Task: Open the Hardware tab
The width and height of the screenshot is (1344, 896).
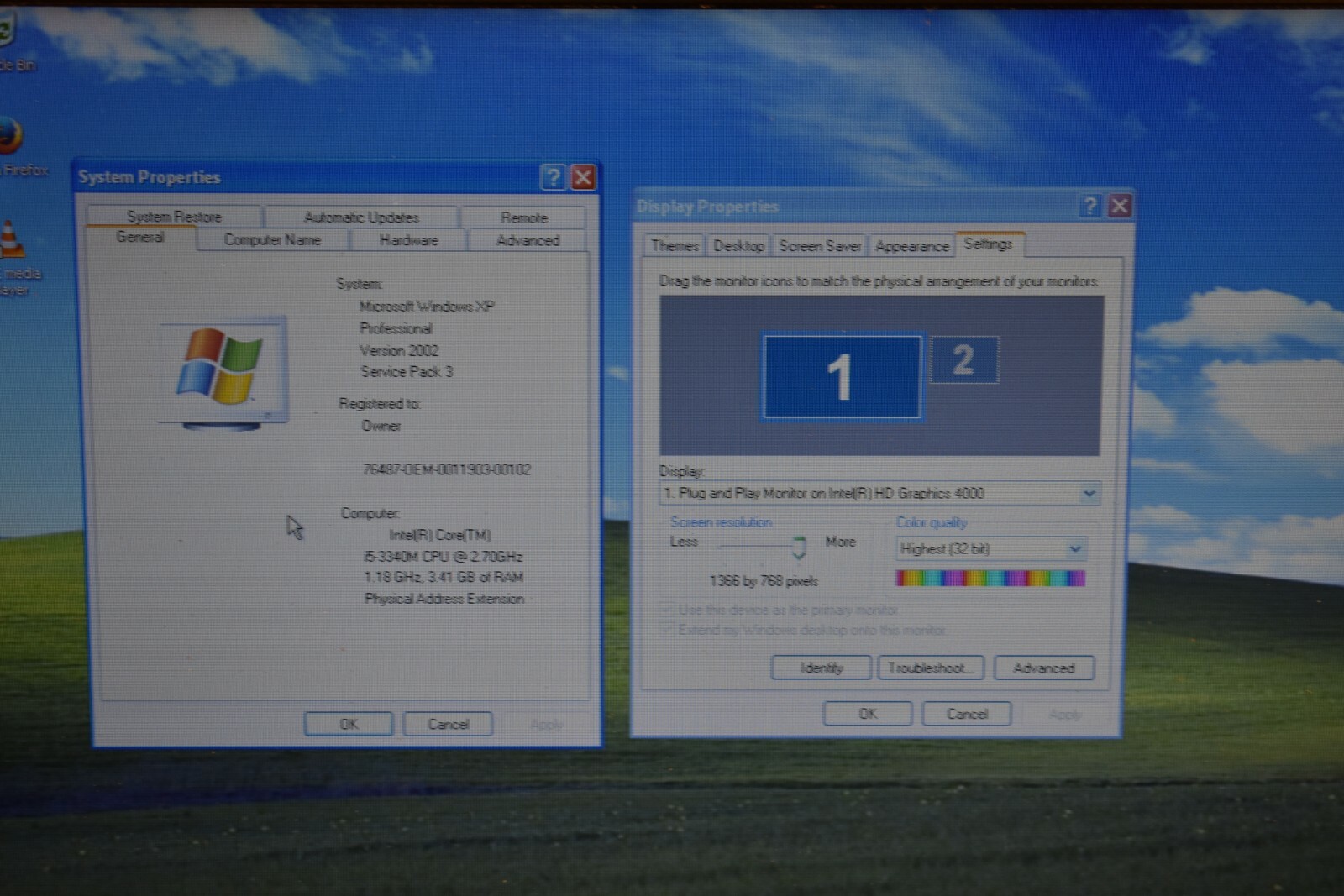Action: pos(408,240)
